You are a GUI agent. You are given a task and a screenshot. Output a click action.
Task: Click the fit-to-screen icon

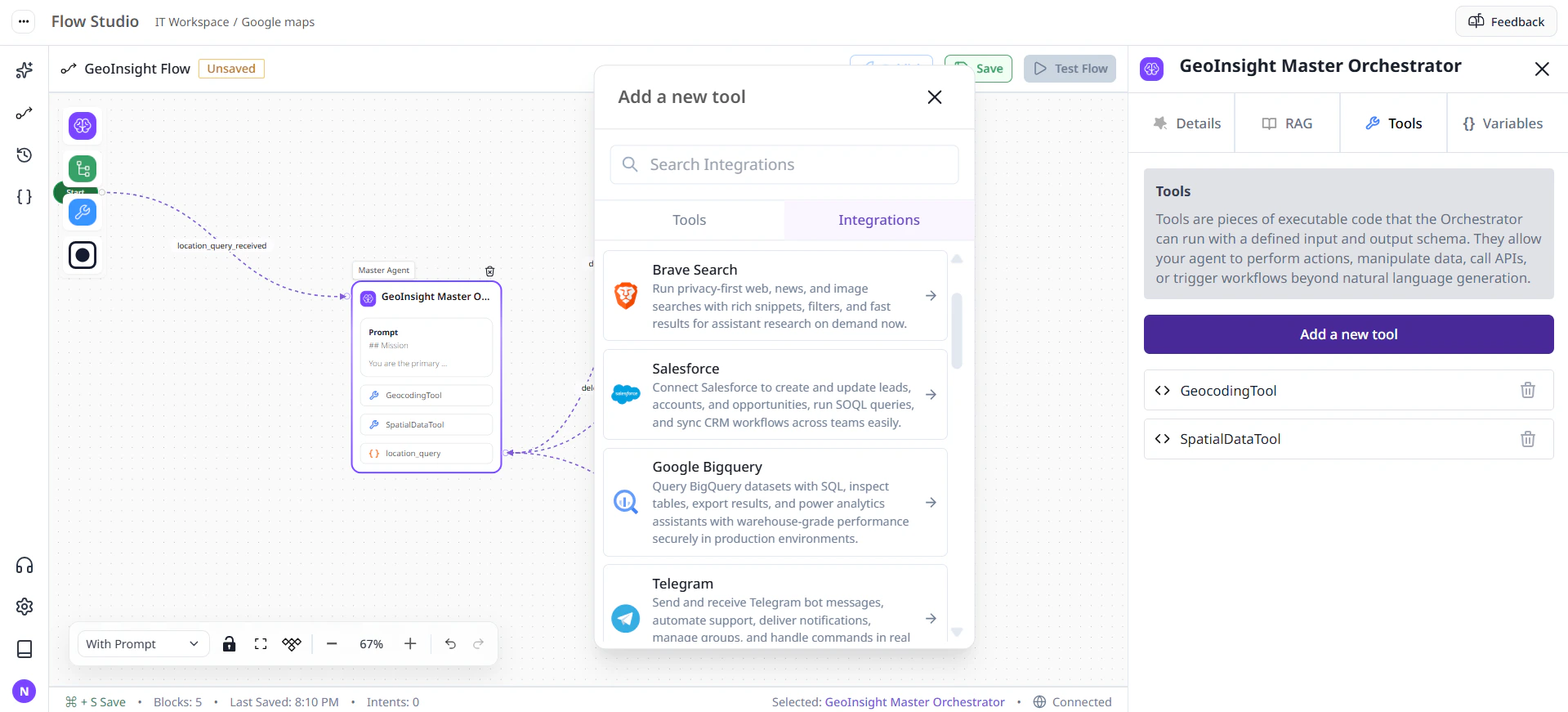pyautogui.click(x=261, y=644)
